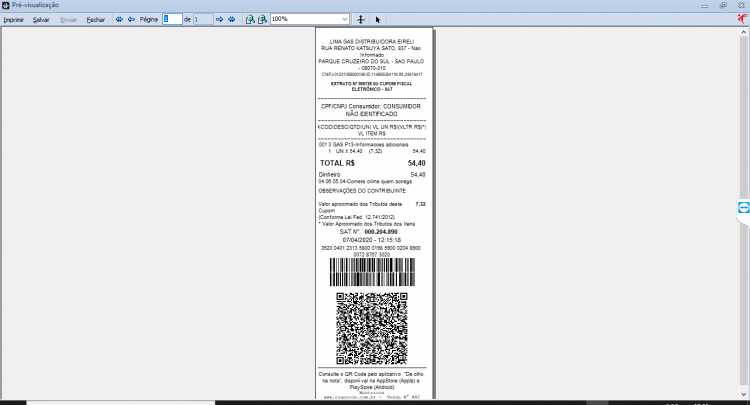
Task: Go to the first page
Action: tap(119, 20)
